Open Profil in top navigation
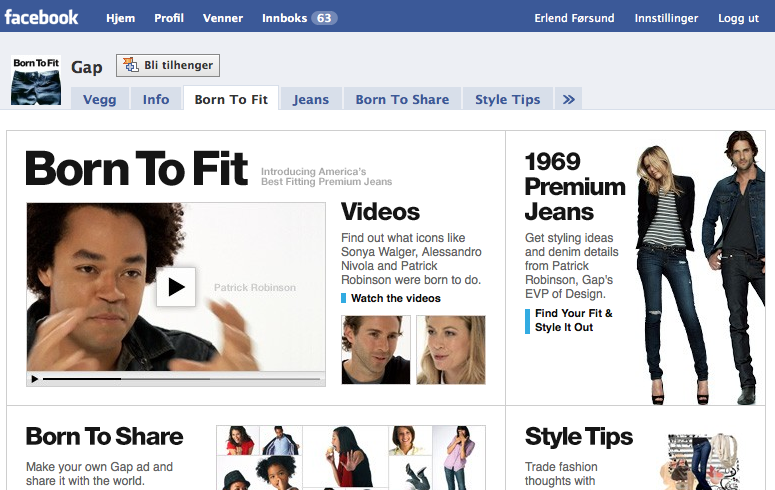 pos(169,18)
